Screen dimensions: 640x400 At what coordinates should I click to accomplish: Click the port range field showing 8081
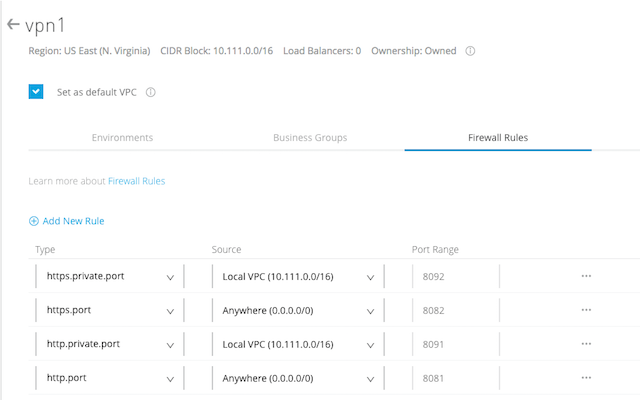[x=456, y=378]
